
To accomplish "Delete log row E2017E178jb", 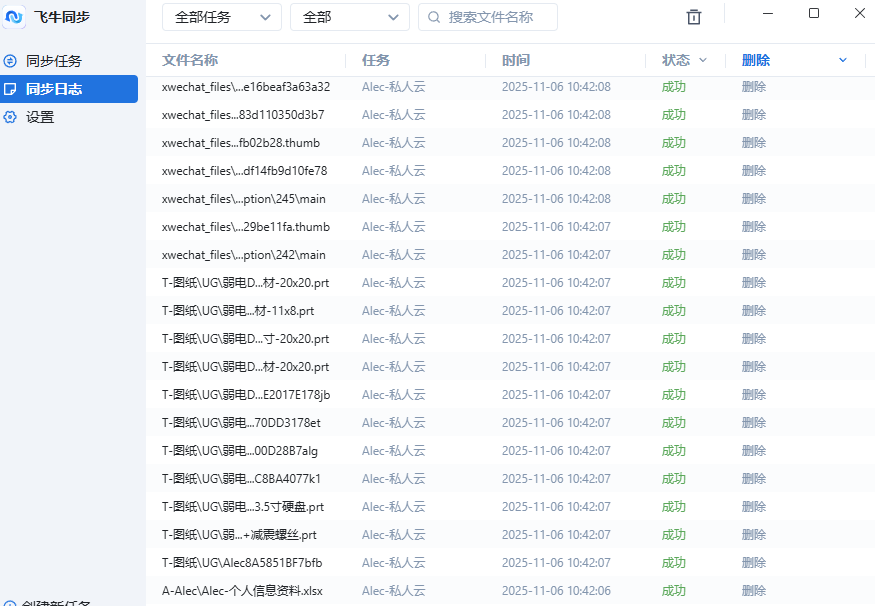I will pyautogui.click(x=753, y=395).
